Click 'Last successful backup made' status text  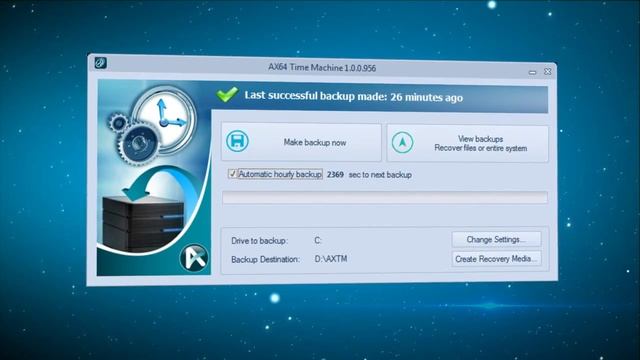coord(353,97)
